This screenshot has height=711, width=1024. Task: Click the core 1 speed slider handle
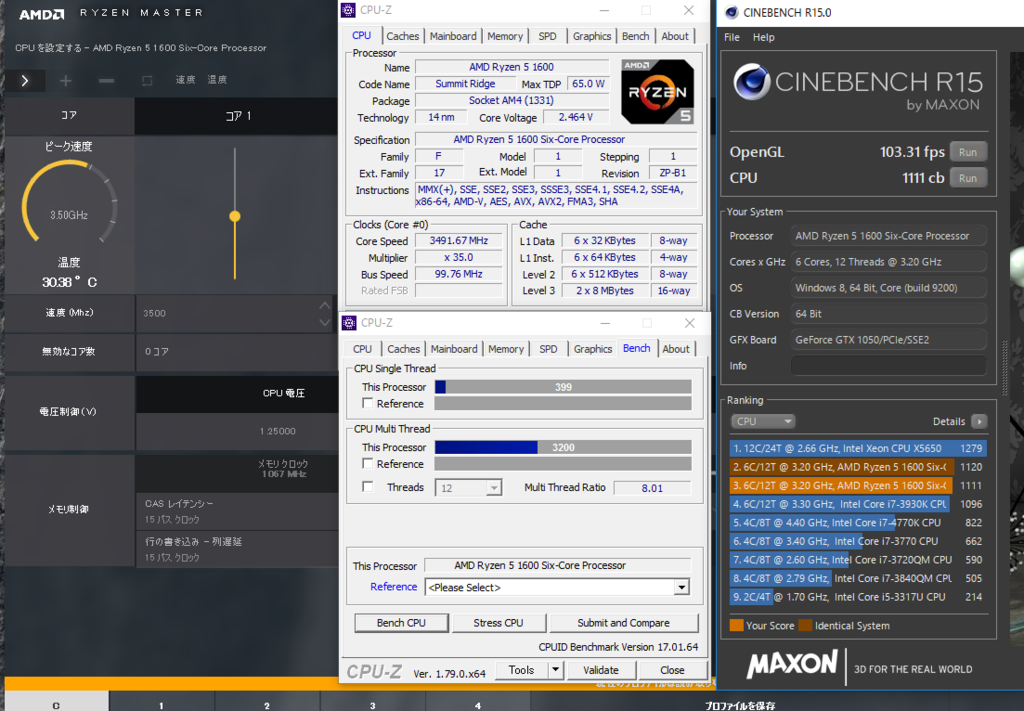point(235,216)
